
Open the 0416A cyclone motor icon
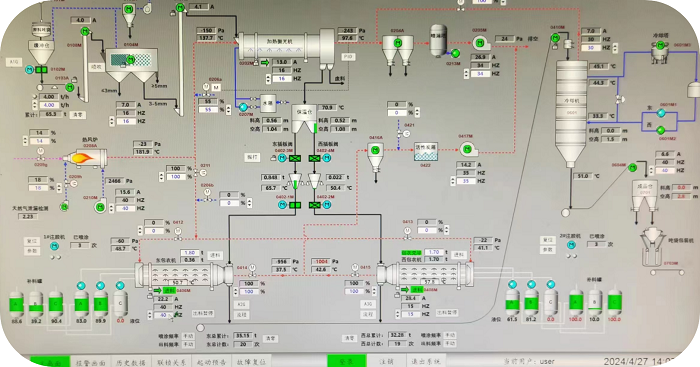(x=375, y=150)
